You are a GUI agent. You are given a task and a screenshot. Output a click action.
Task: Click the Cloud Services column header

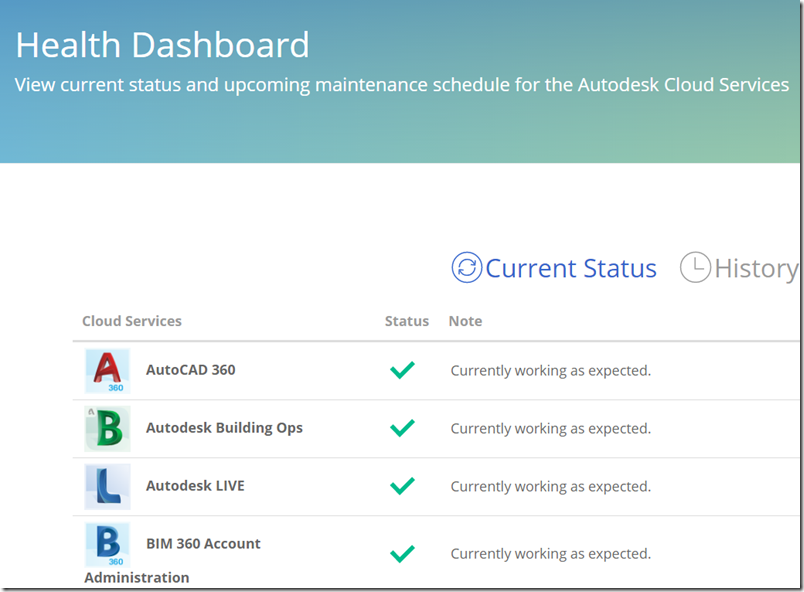pyautogui.click(x=132, y=321)
